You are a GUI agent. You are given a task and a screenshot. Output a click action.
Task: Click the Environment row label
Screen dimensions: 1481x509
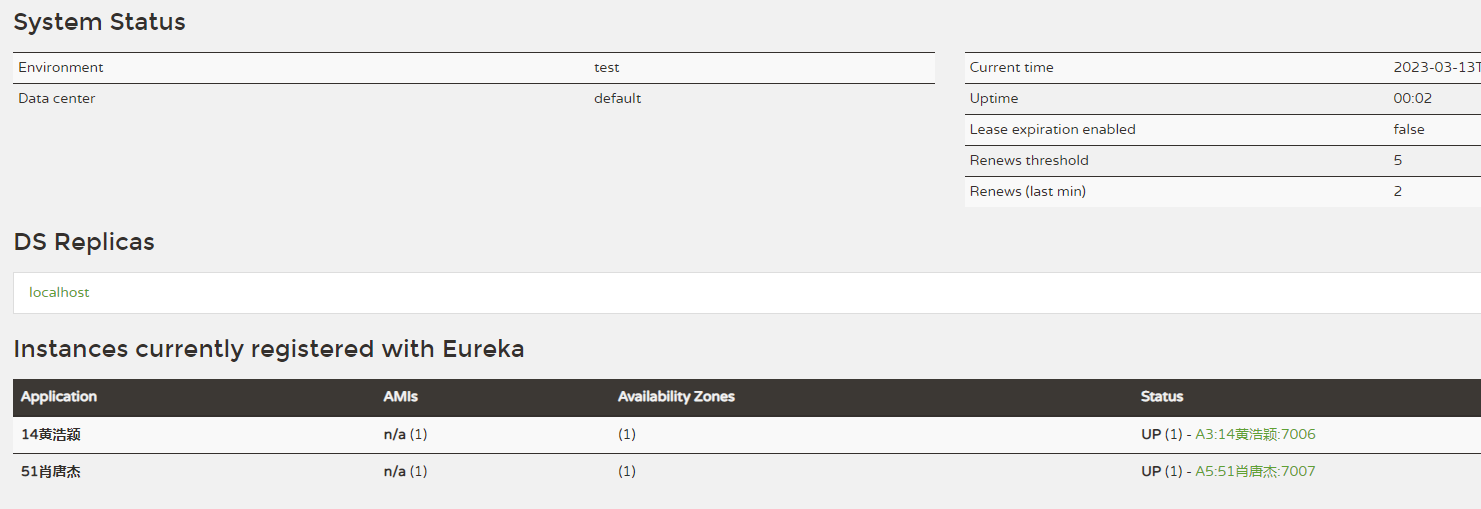pos(61,68)
